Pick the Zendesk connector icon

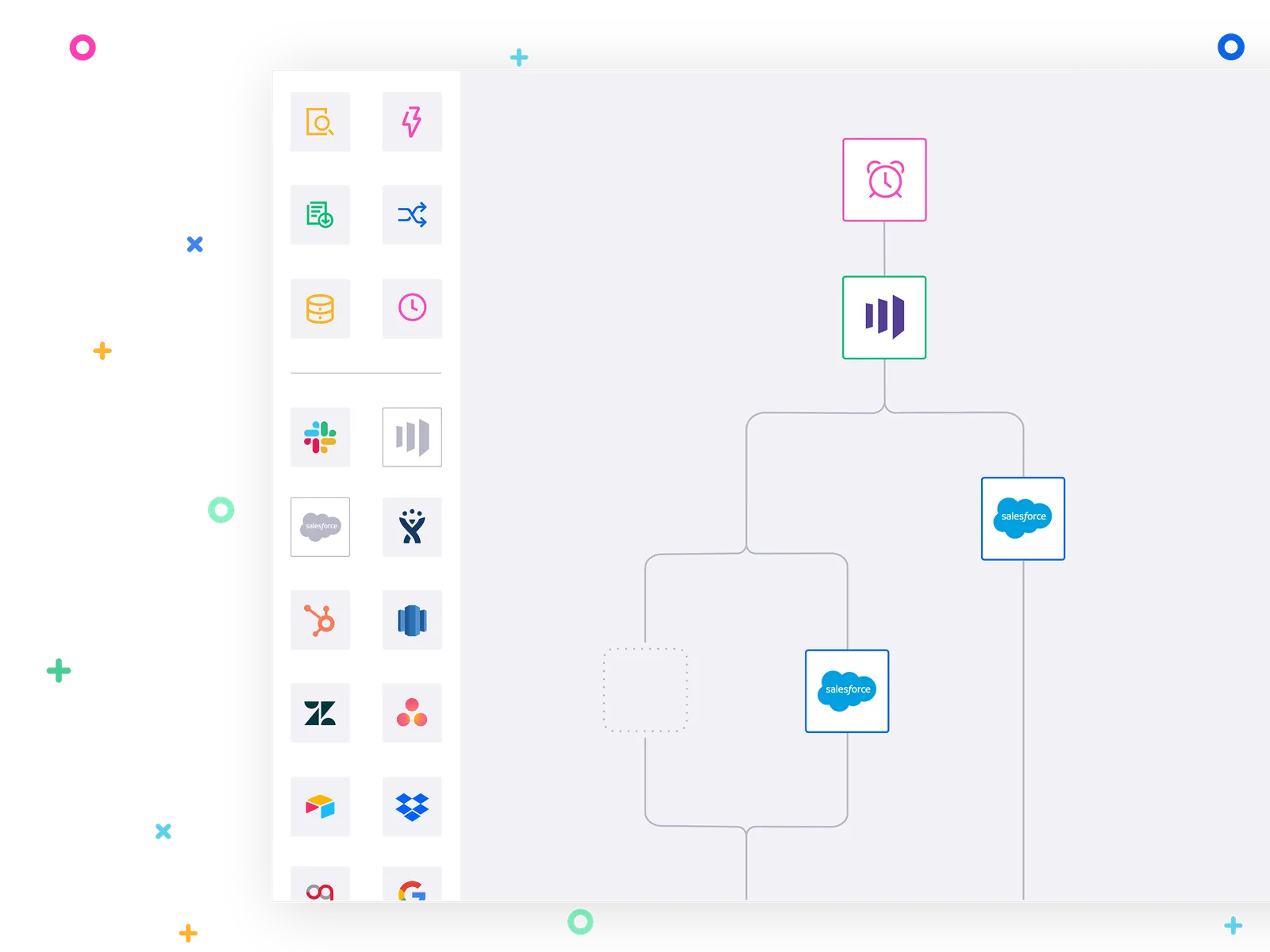tap(320, 712)
